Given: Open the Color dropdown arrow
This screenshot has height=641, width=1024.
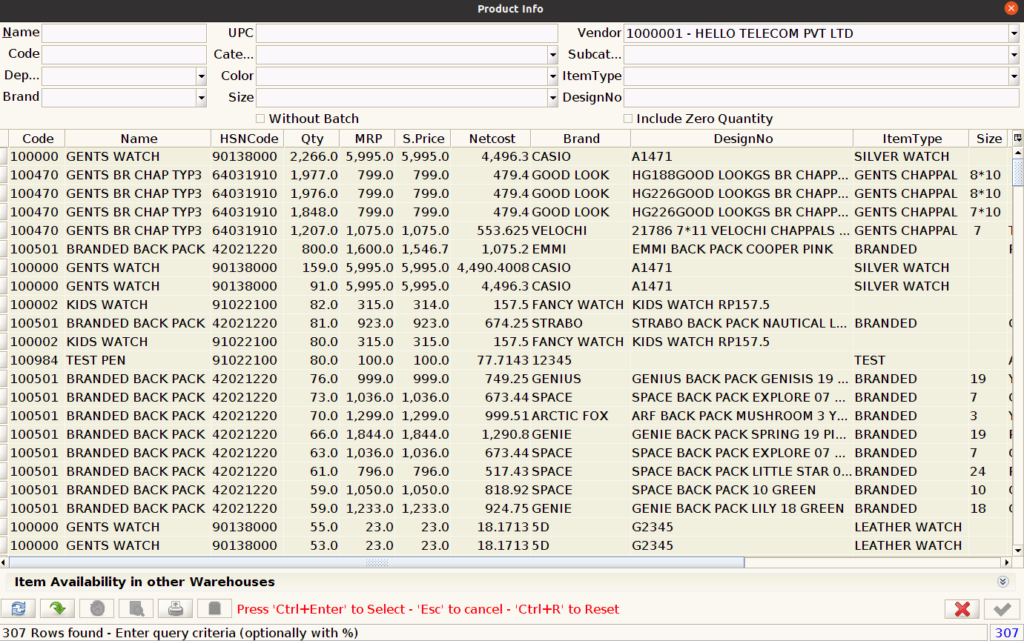Looking at the screenshot, I should [x=552, y=76].
